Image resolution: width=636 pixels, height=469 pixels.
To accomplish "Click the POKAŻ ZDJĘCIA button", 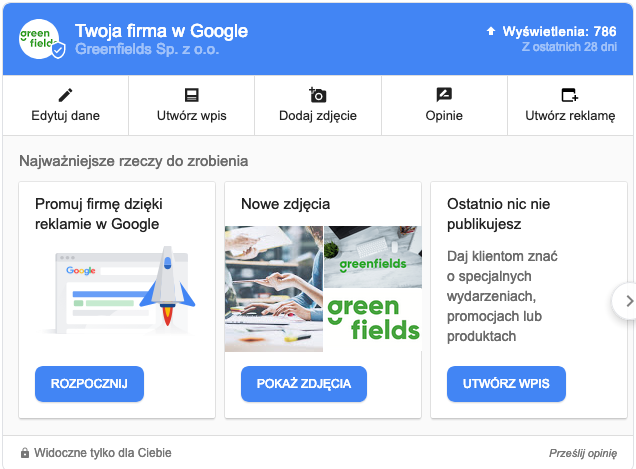I will click(x=304, y=384).
